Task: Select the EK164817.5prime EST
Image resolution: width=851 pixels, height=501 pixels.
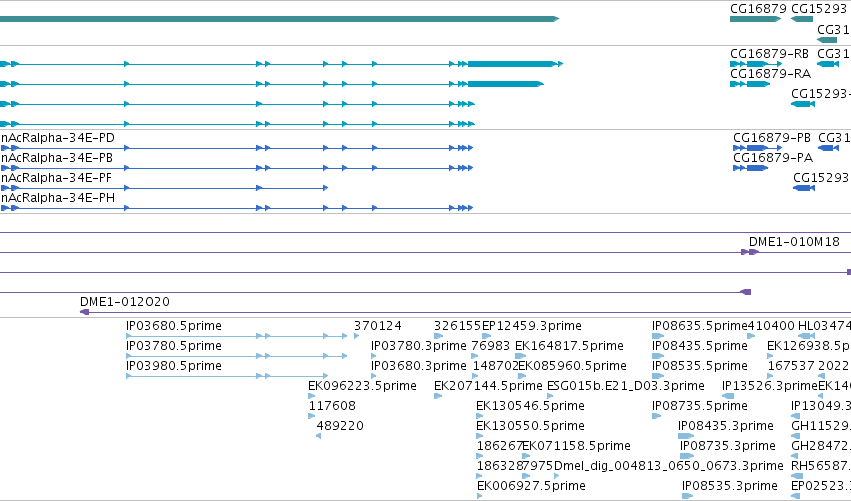Action: pos(520,356)
